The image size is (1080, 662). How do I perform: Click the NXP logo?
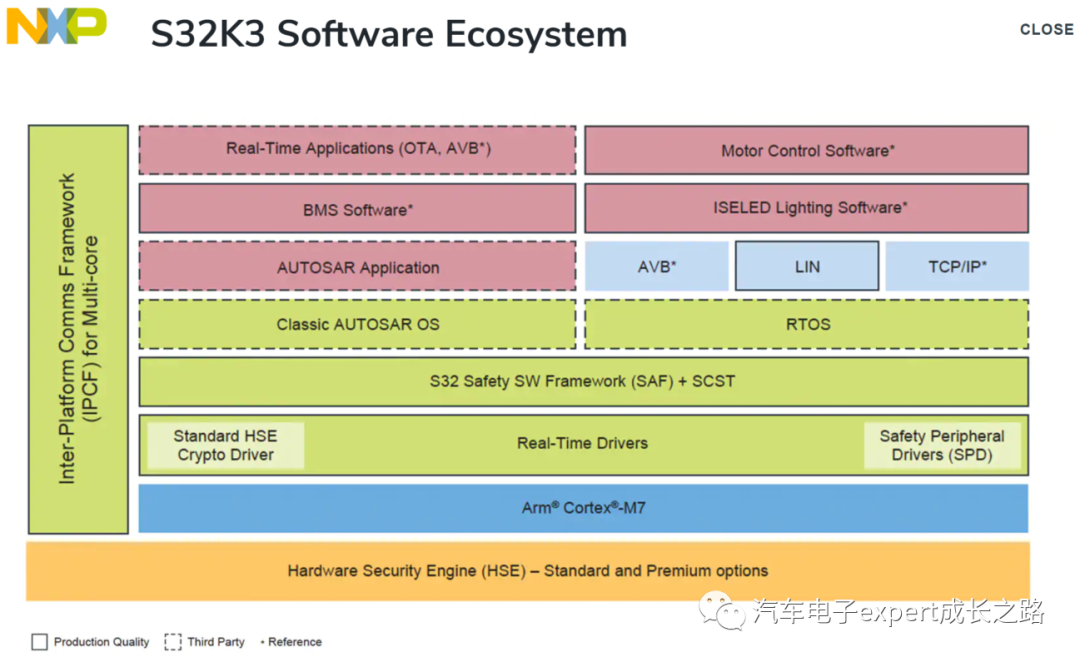(56, 26)
